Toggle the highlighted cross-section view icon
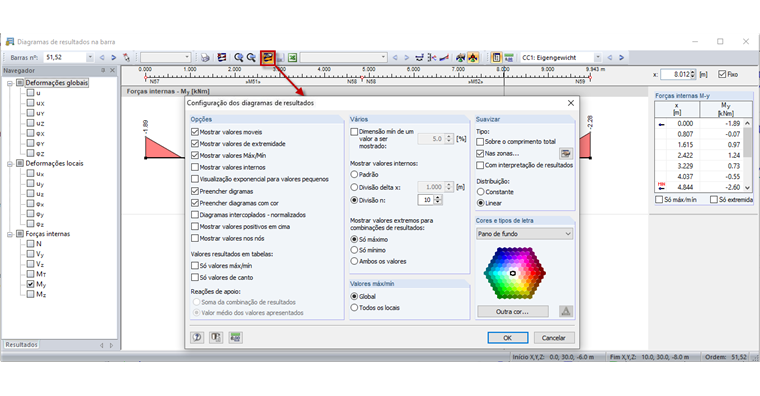This screenshot has height=396, width=760. coord(496,58)
